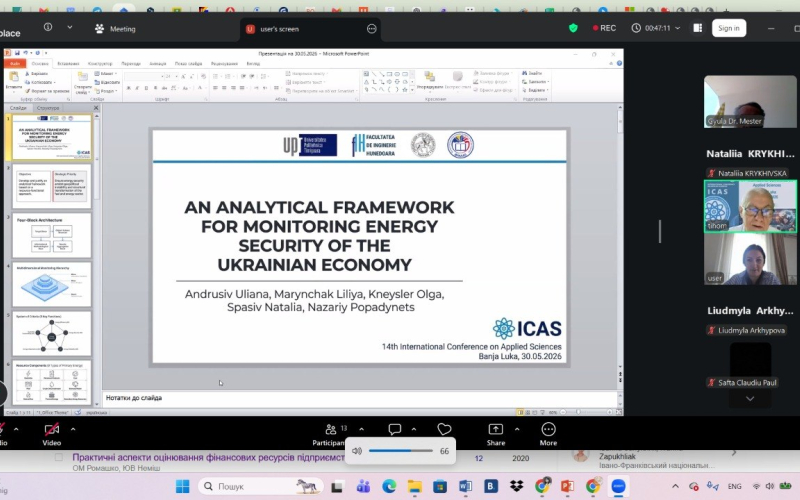Switch to the Конструктор ribbon tab

pos(100,64)
